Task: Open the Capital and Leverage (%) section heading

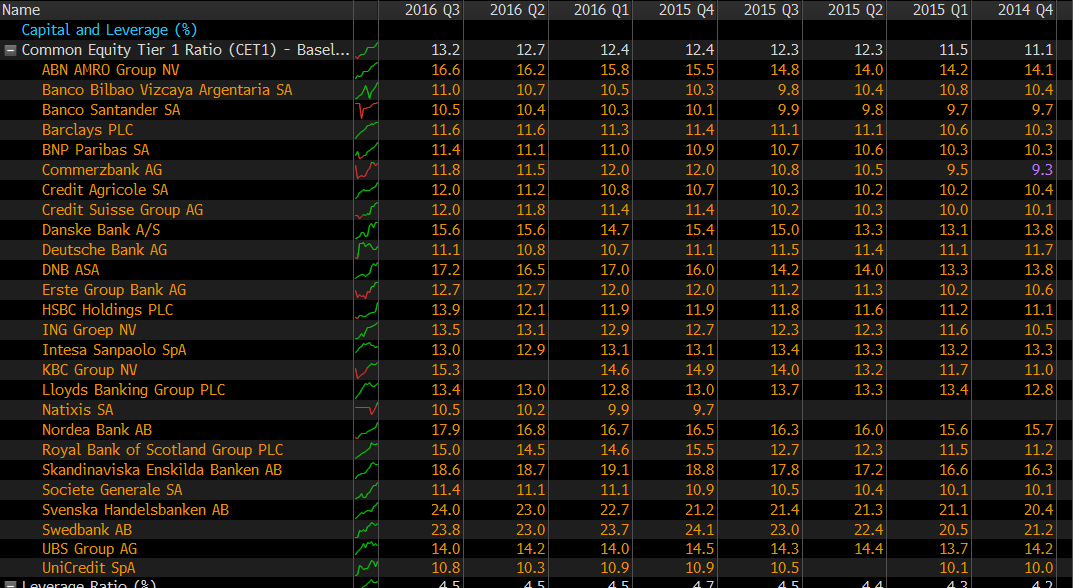Action: point(109,30)
